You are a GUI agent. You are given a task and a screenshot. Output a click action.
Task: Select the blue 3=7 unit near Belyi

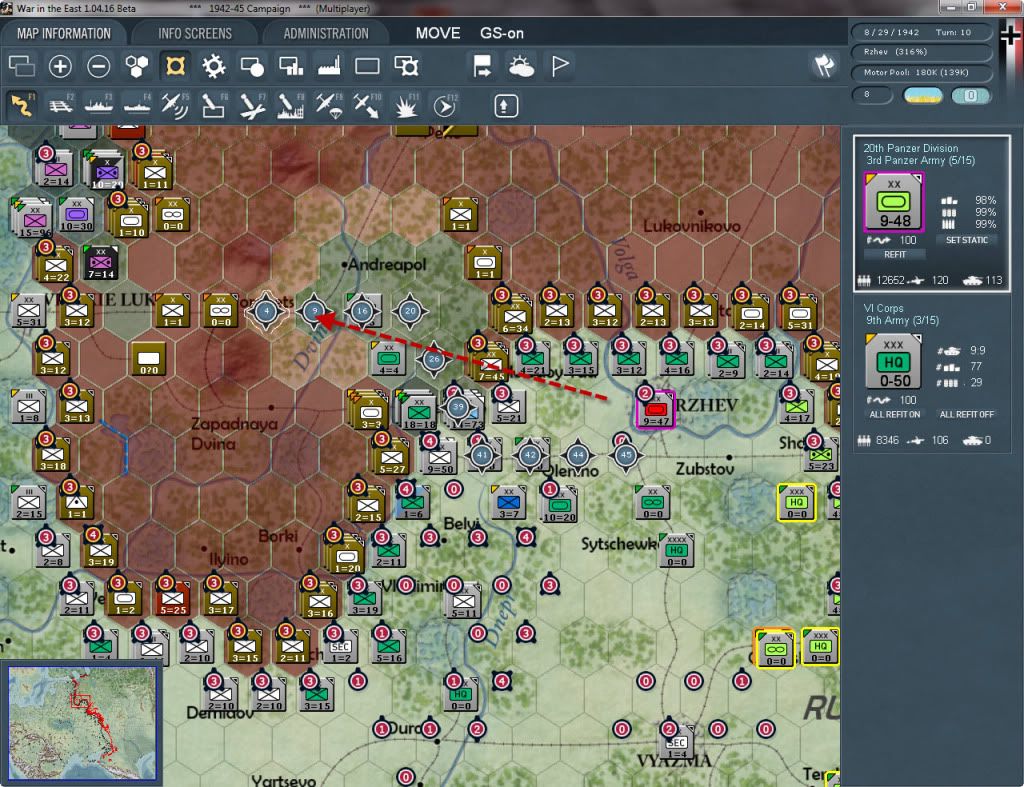click(x=509, y=503)
